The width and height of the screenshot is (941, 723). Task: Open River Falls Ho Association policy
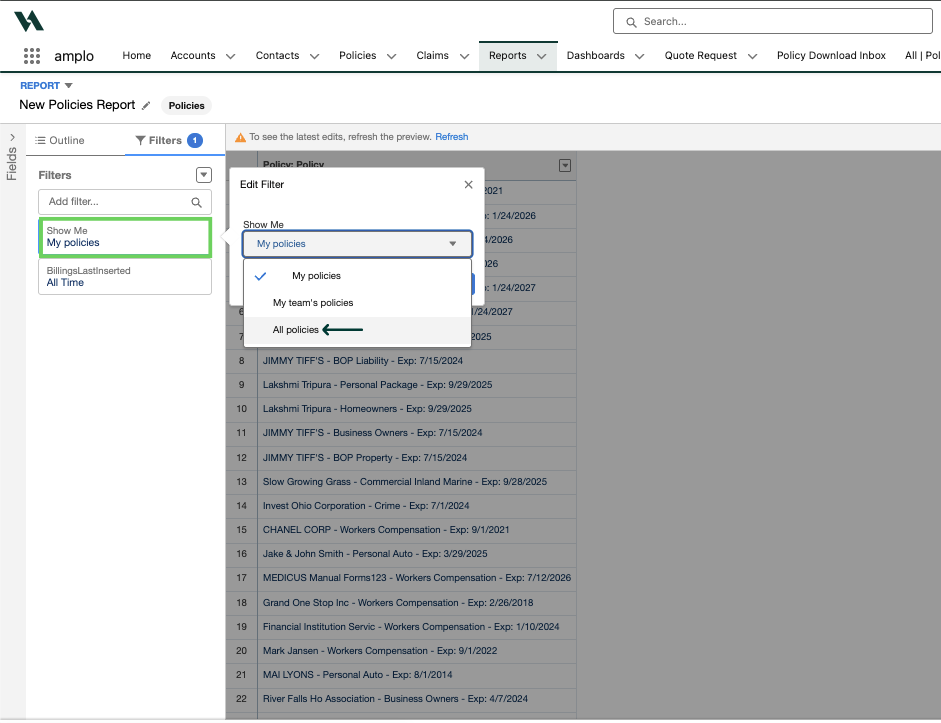[x=395, y=699]
